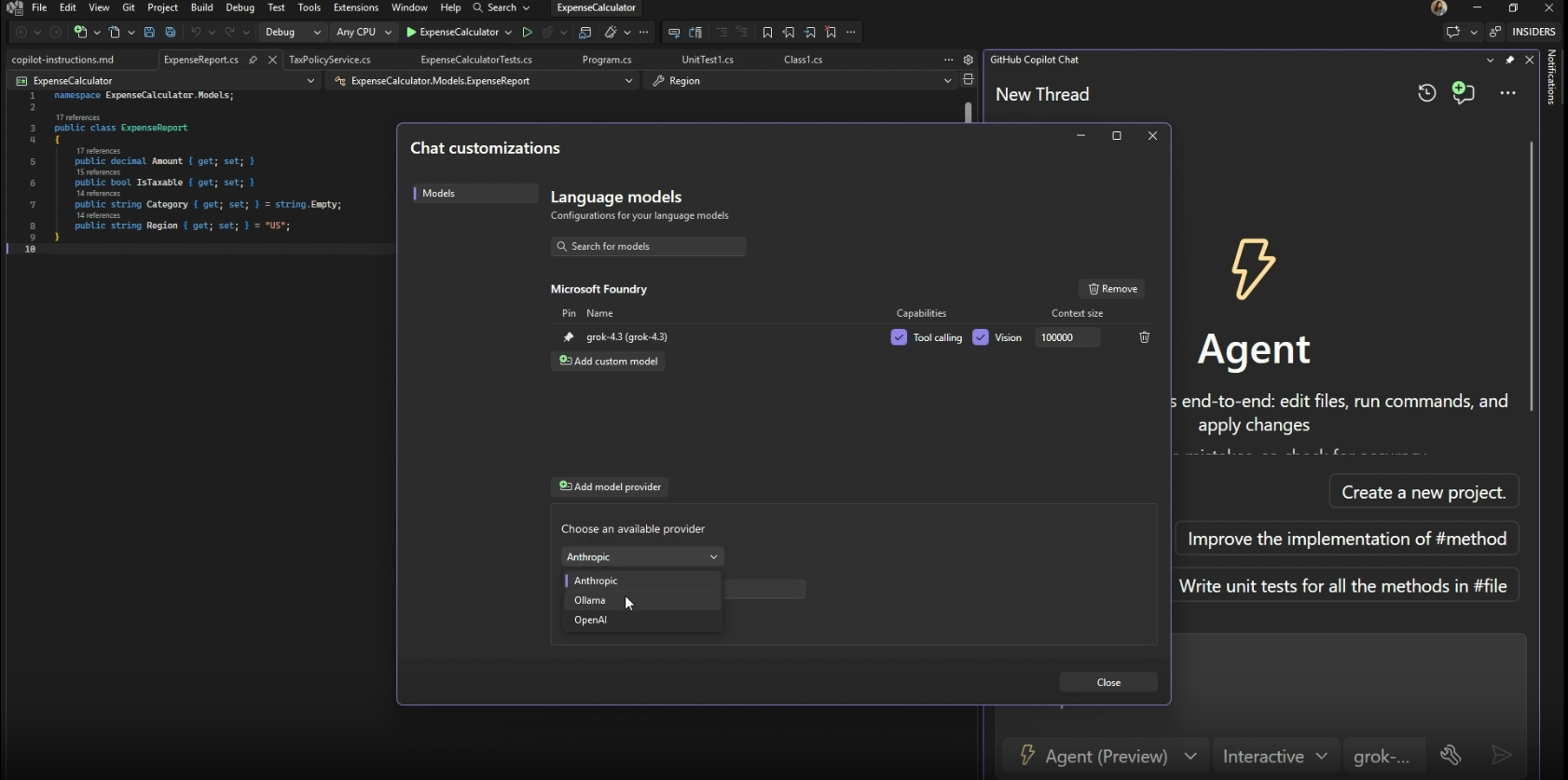
Task: Close the ExpenseReport.cs tab
Action: click(x=272, y=60)
